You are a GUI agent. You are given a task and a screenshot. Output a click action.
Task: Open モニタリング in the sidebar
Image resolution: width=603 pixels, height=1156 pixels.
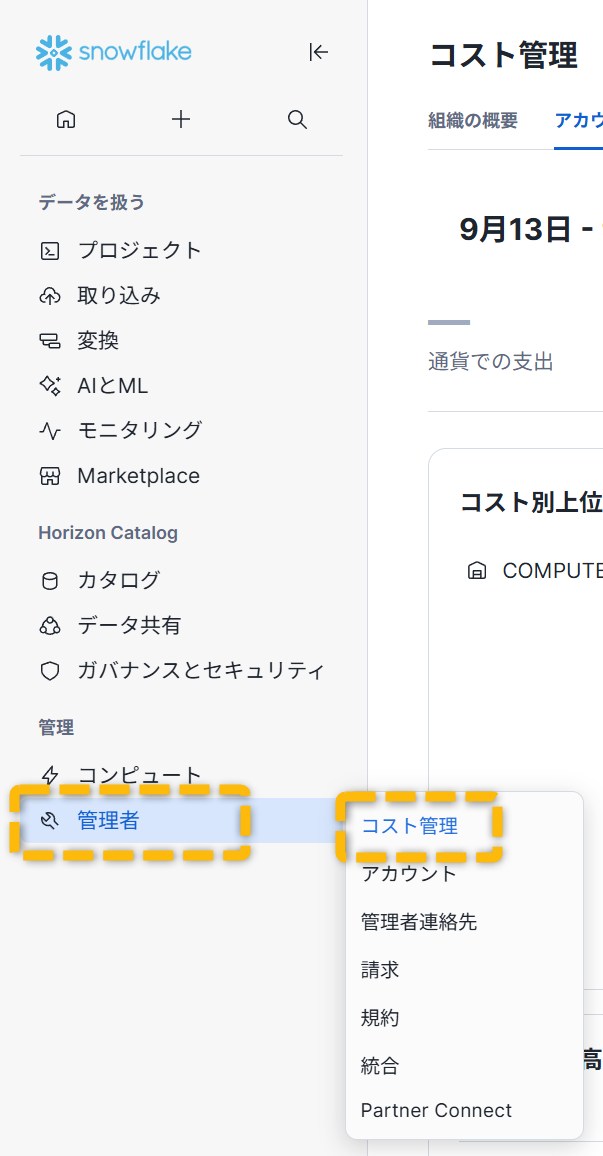click(x=139, y=431)
